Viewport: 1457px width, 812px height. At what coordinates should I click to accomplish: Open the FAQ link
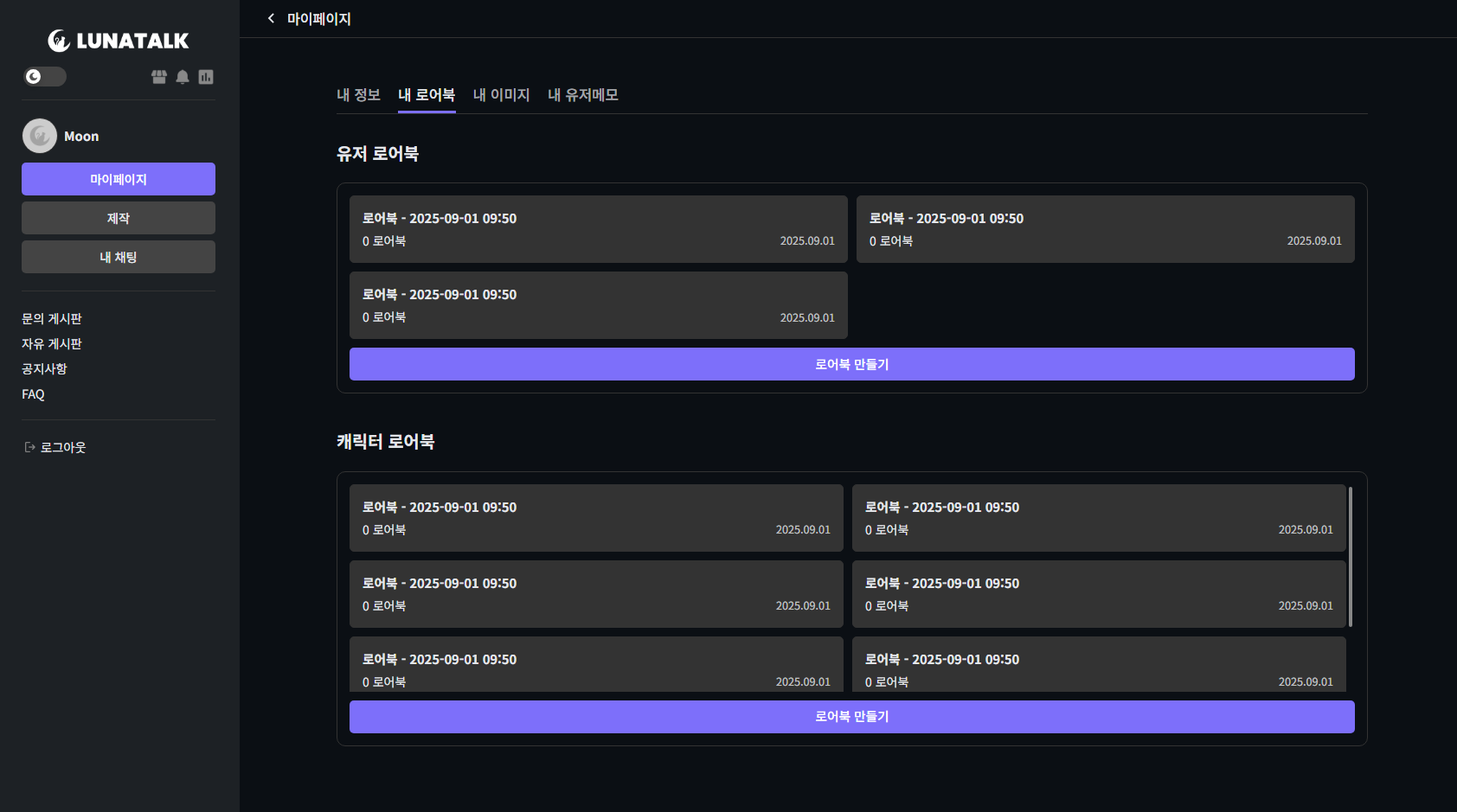pos(33,394)
